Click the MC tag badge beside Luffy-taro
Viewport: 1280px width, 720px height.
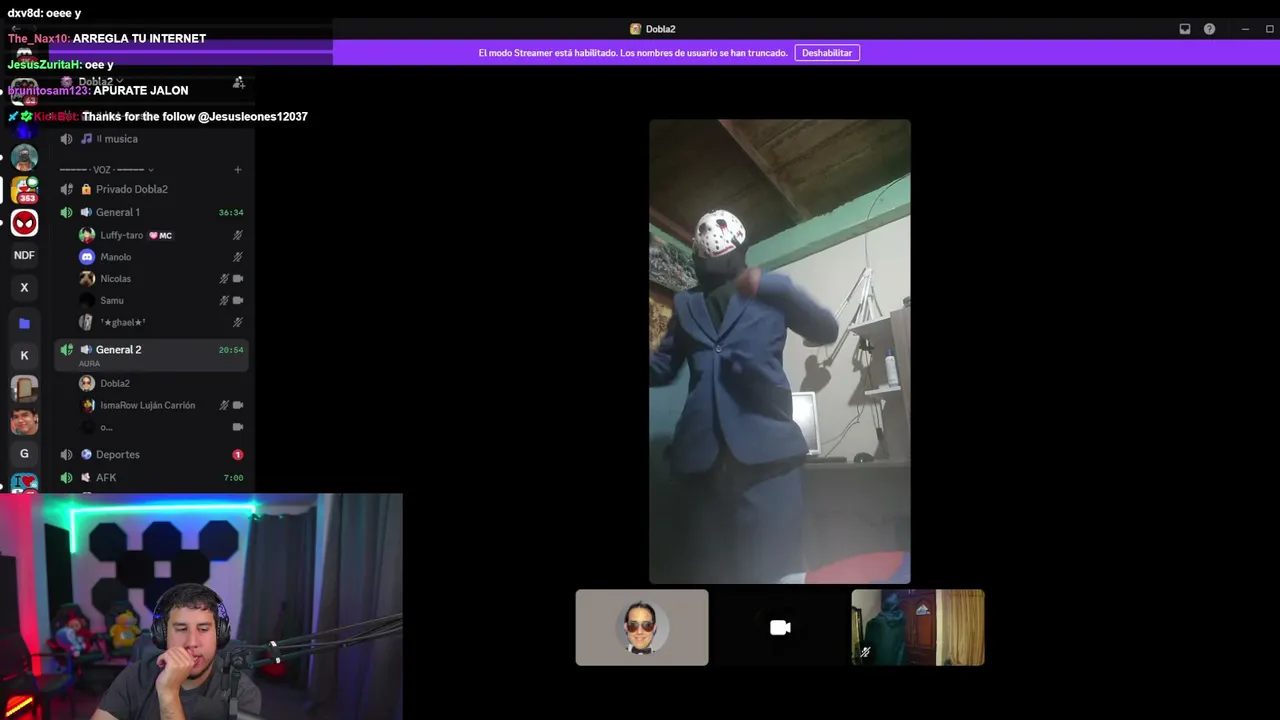[161, 235]
